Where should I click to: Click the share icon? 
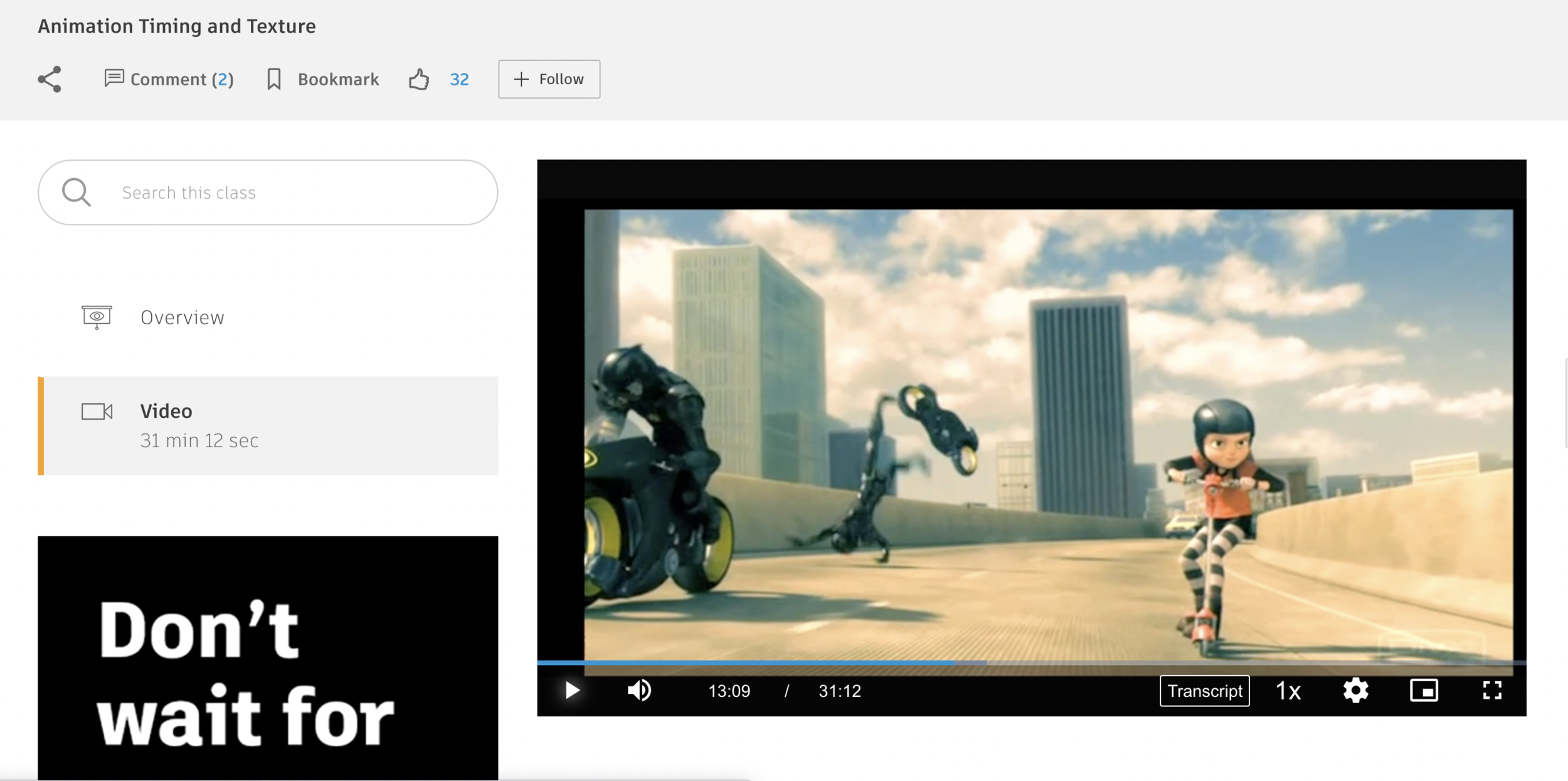(x=50, y=79)
